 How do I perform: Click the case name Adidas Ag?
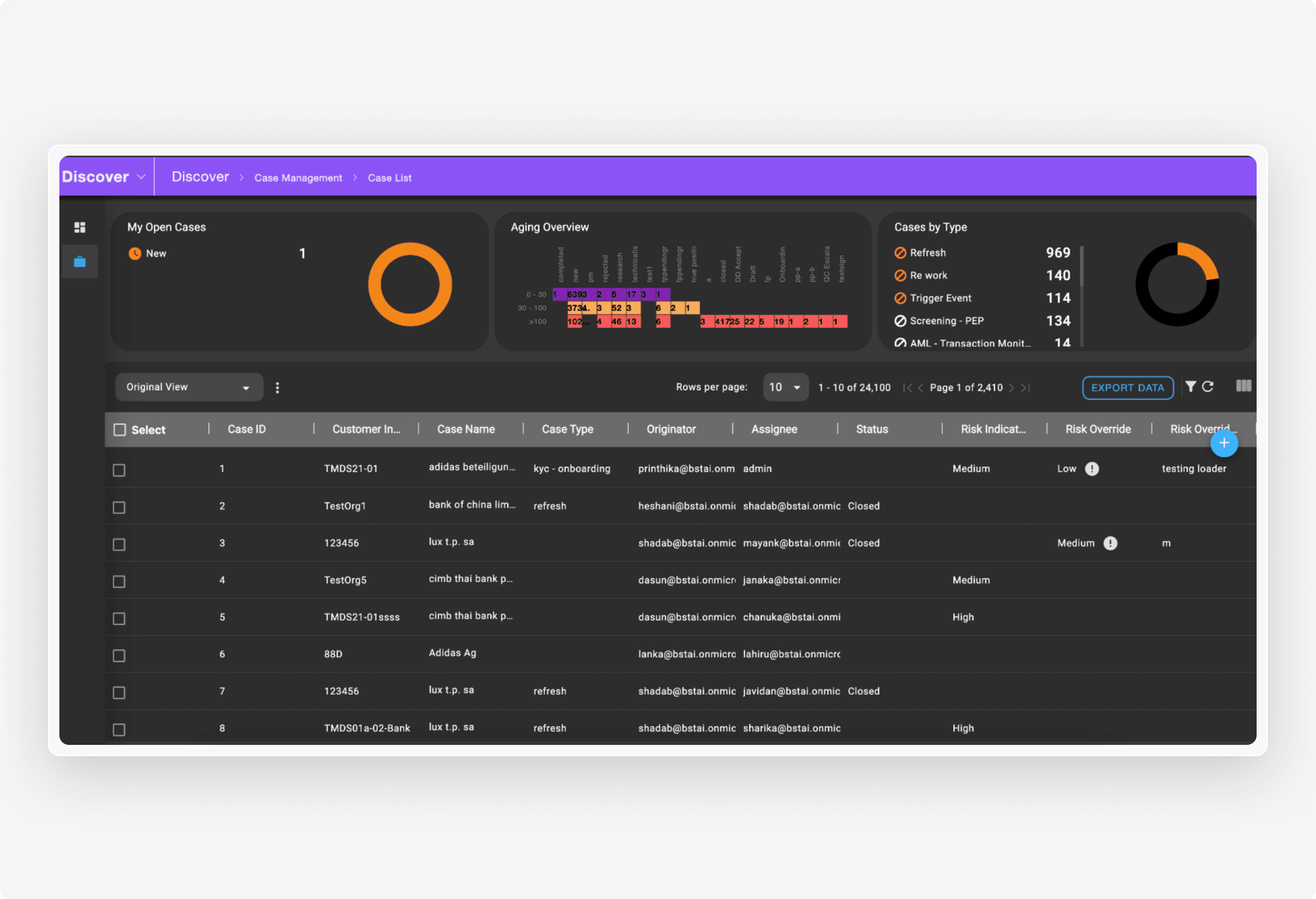453,653
